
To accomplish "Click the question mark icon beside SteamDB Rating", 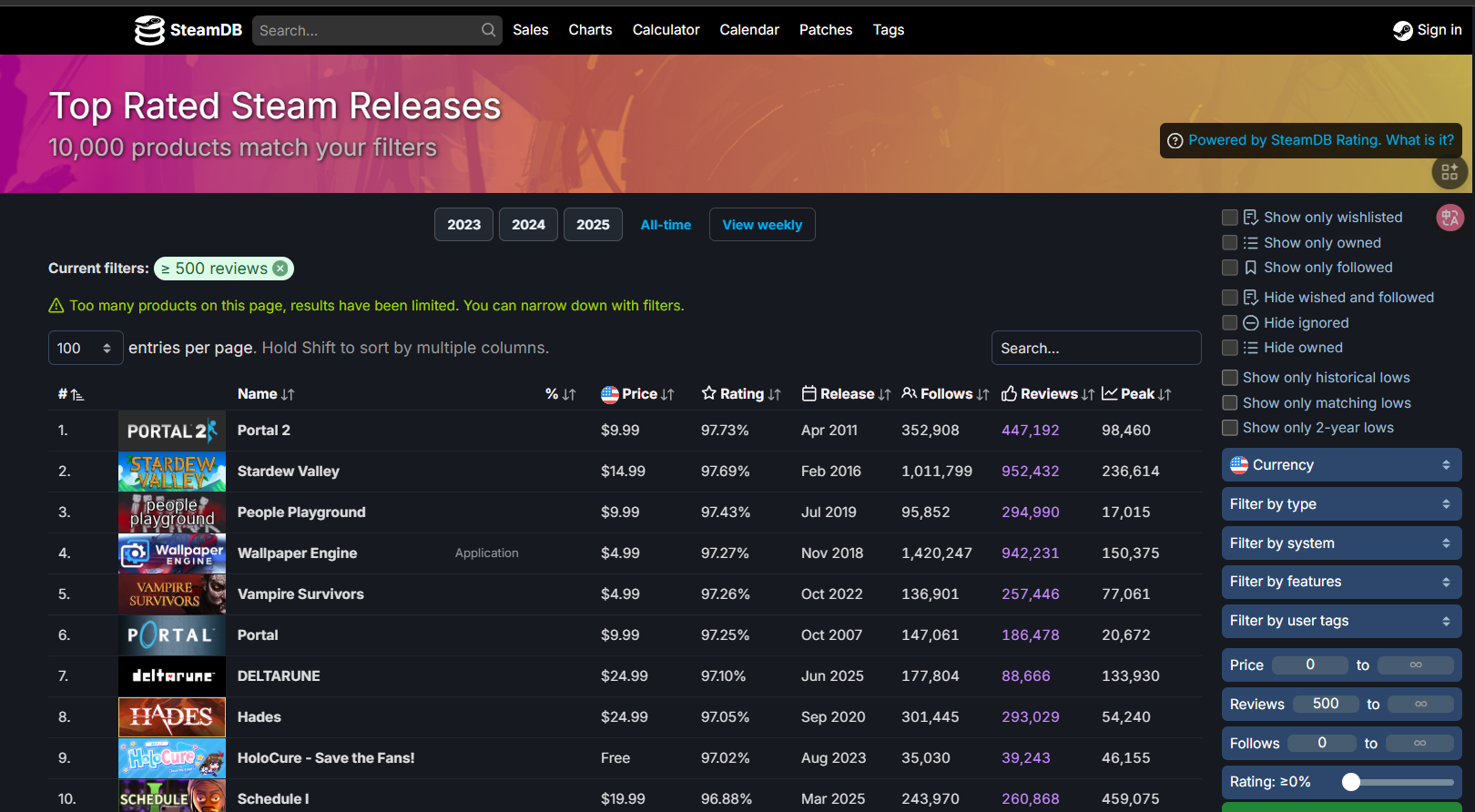I will (1175, 140).
